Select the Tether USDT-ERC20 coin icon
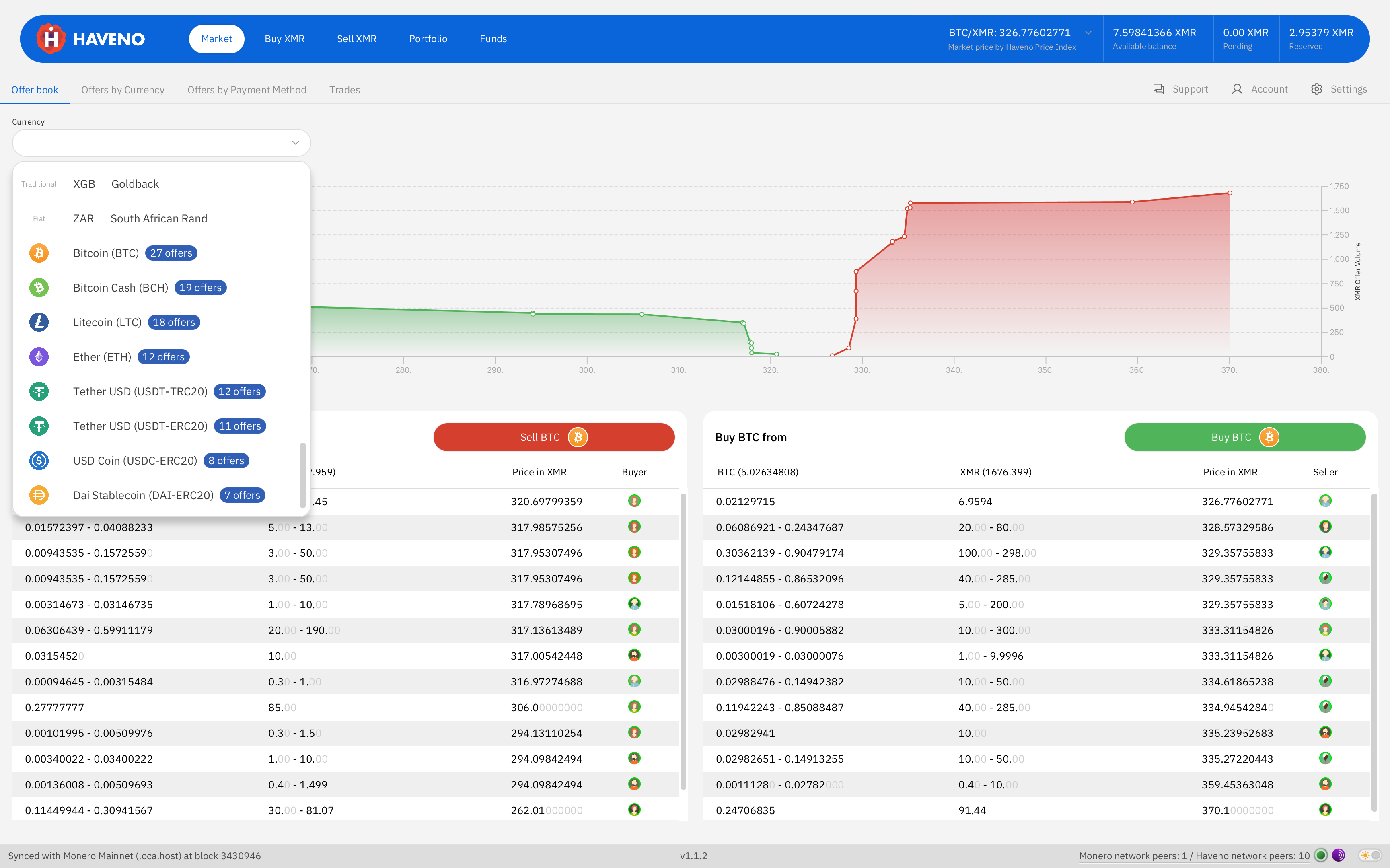Image resolution: width=1390 pixels, height=868 pixels. point(39,426)
